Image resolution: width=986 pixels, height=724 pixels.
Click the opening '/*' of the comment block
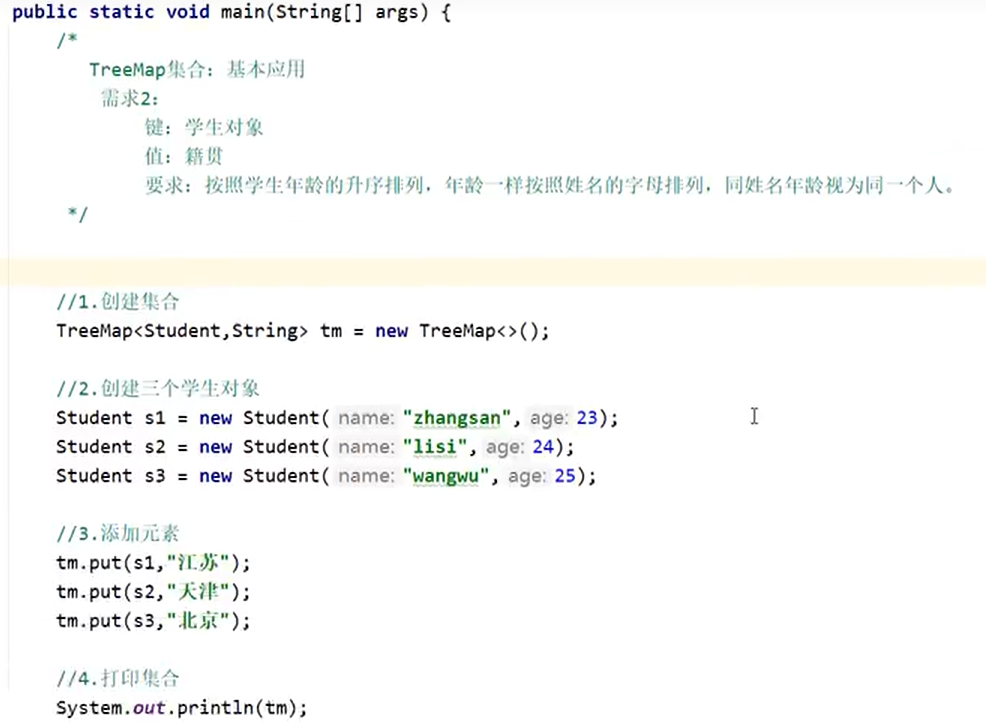pyautogui.click(x=67, y=40)
